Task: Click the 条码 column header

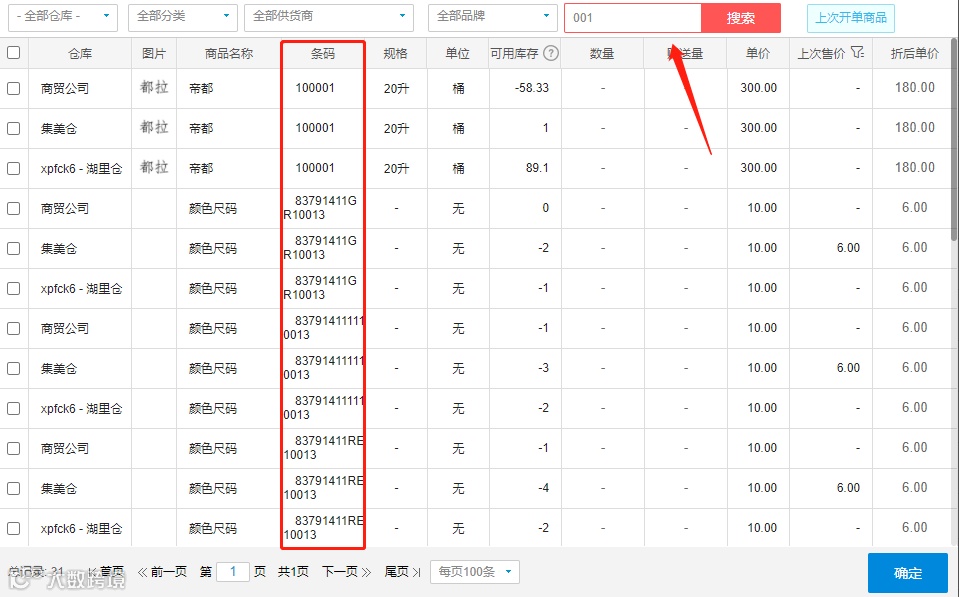Action: coord(322,54)
